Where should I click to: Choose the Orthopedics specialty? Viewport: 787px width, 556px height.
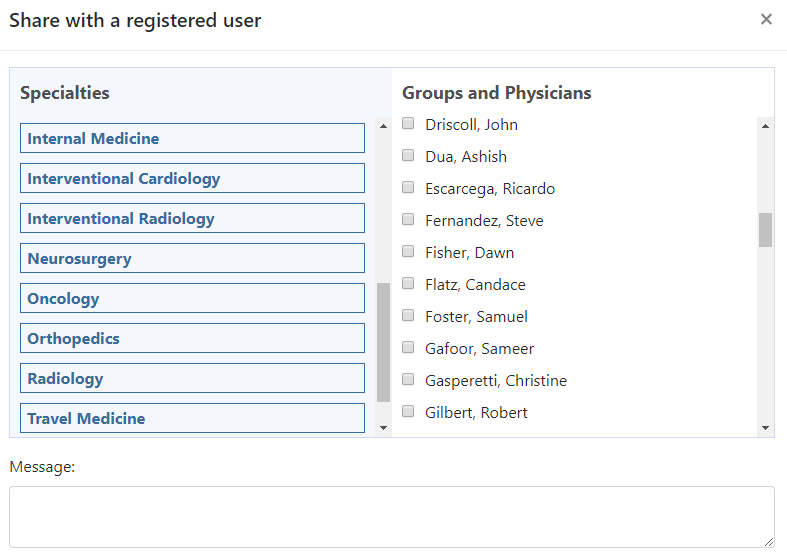[x=192, y=339]
